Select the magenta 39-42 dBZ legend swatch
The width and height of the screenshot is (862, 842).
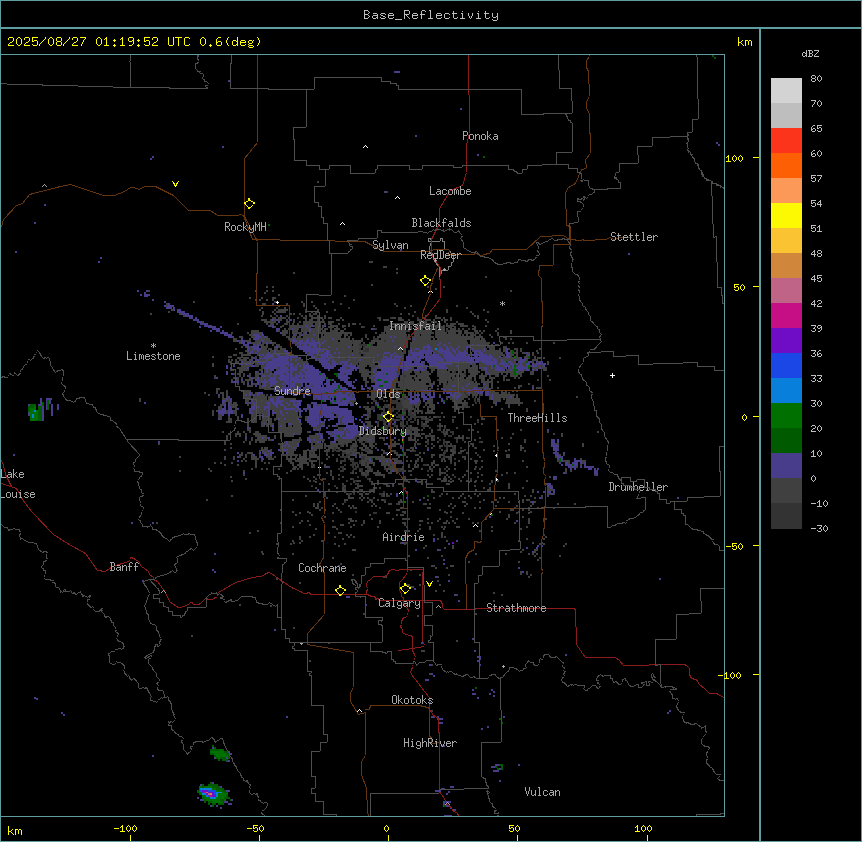click(786, 315)
